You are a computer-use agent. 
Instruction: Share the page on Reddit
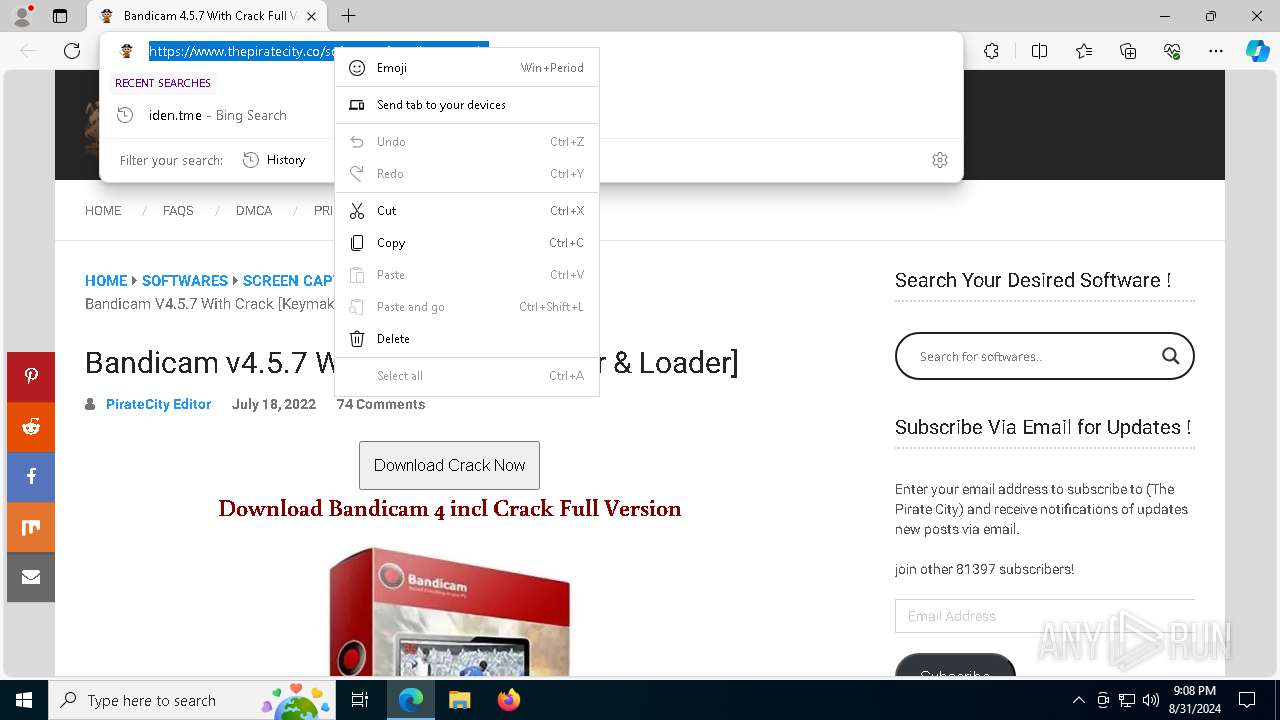[x=31, y=427]
